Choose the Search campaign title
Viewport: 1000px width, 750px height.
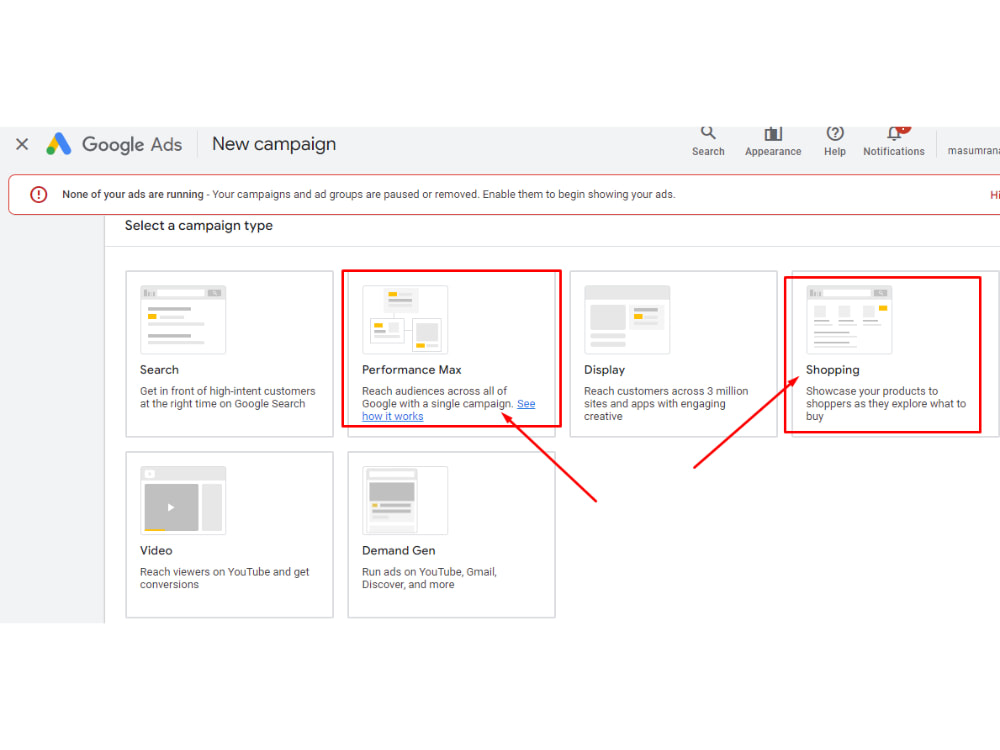click(159, 370)
